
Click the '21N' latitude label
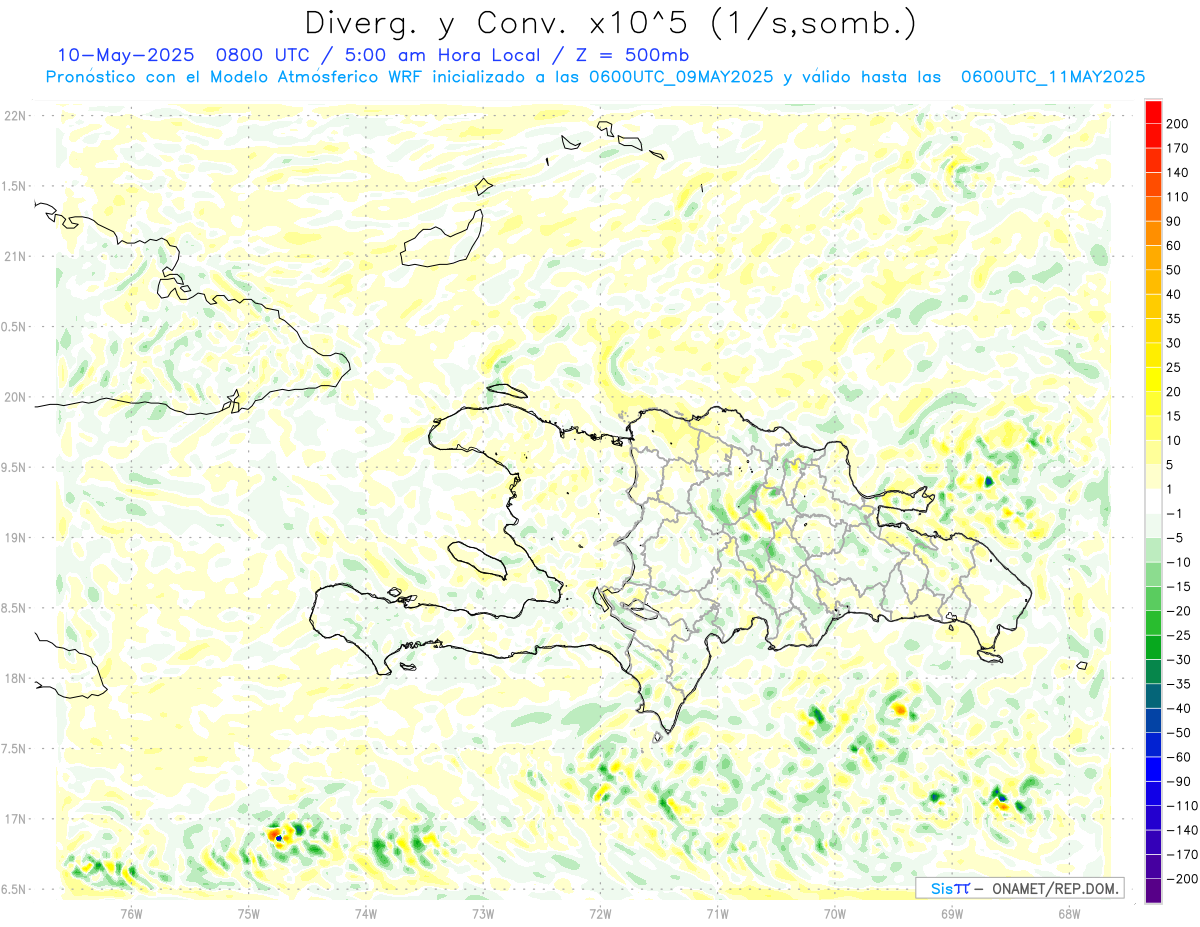pyautogui.click(x=14, y=257)
